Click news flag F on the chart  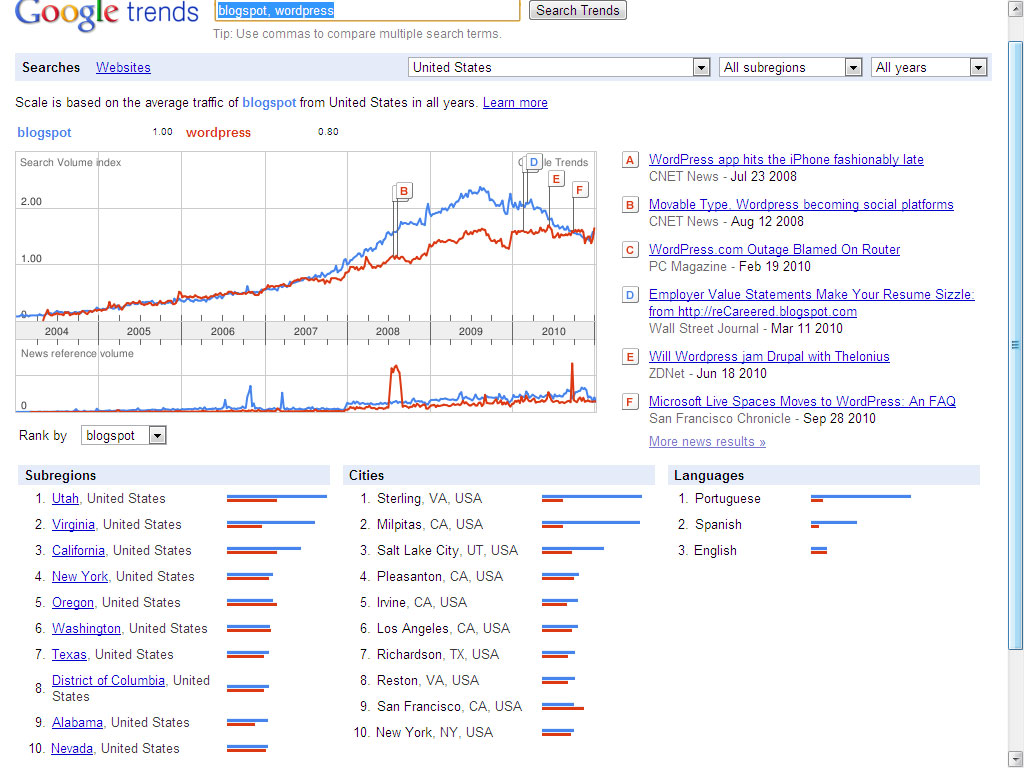(x=580, y=190)
